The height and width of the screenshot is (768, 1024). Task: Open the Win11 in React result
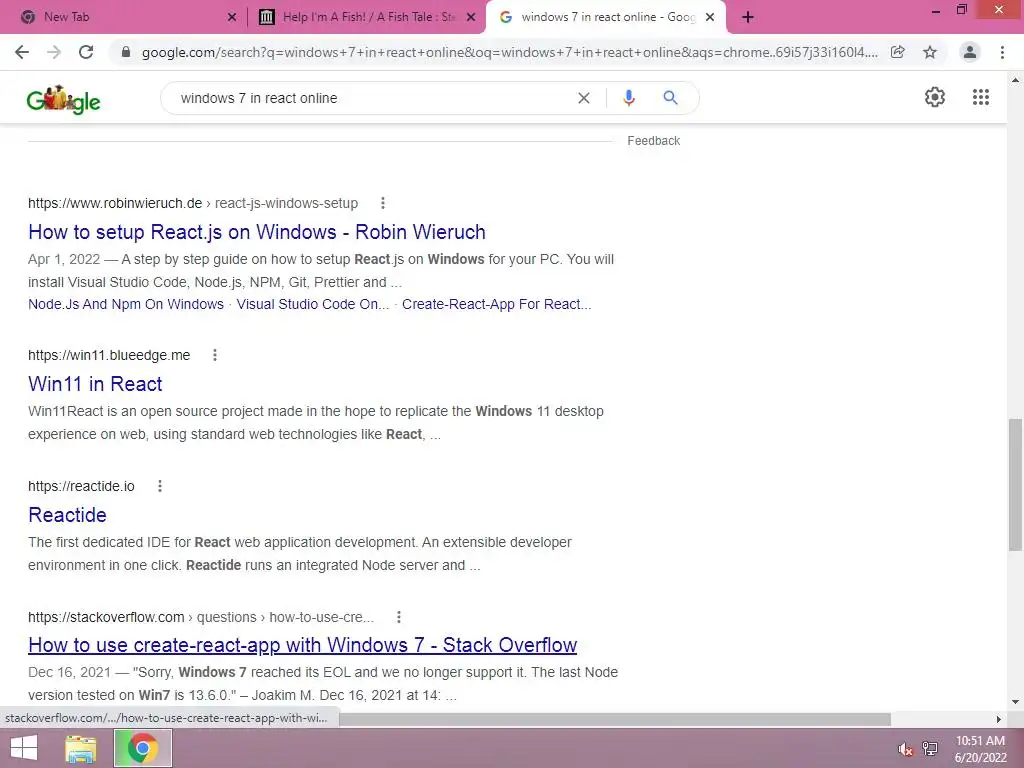tap(95, 384)
